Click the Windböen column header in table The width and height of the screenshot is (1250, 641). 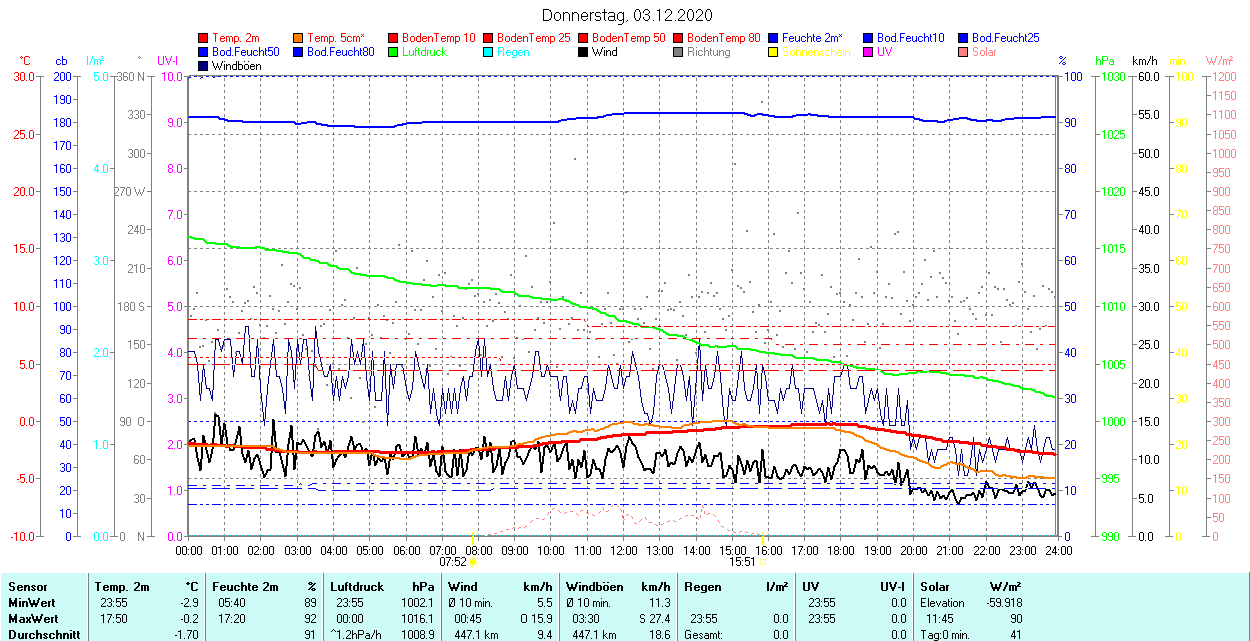click(595, 587)
